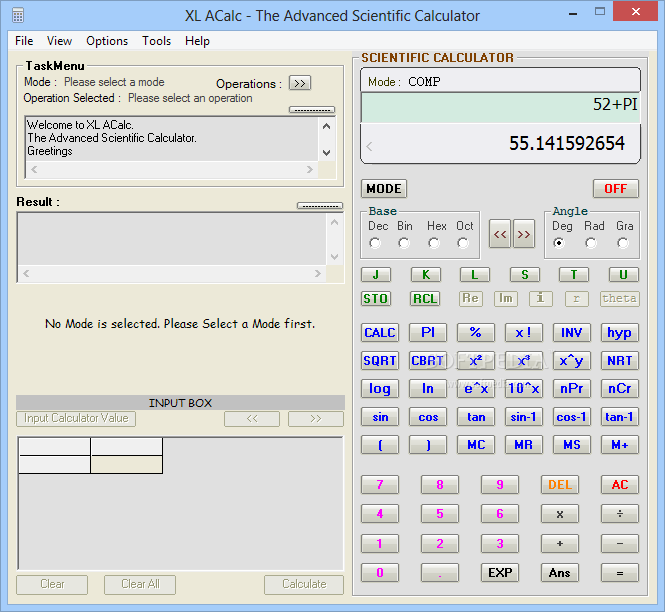The width and height of the screenshot is (665, 612).
Task: Click the percent key
Action: tap(475, 332)
